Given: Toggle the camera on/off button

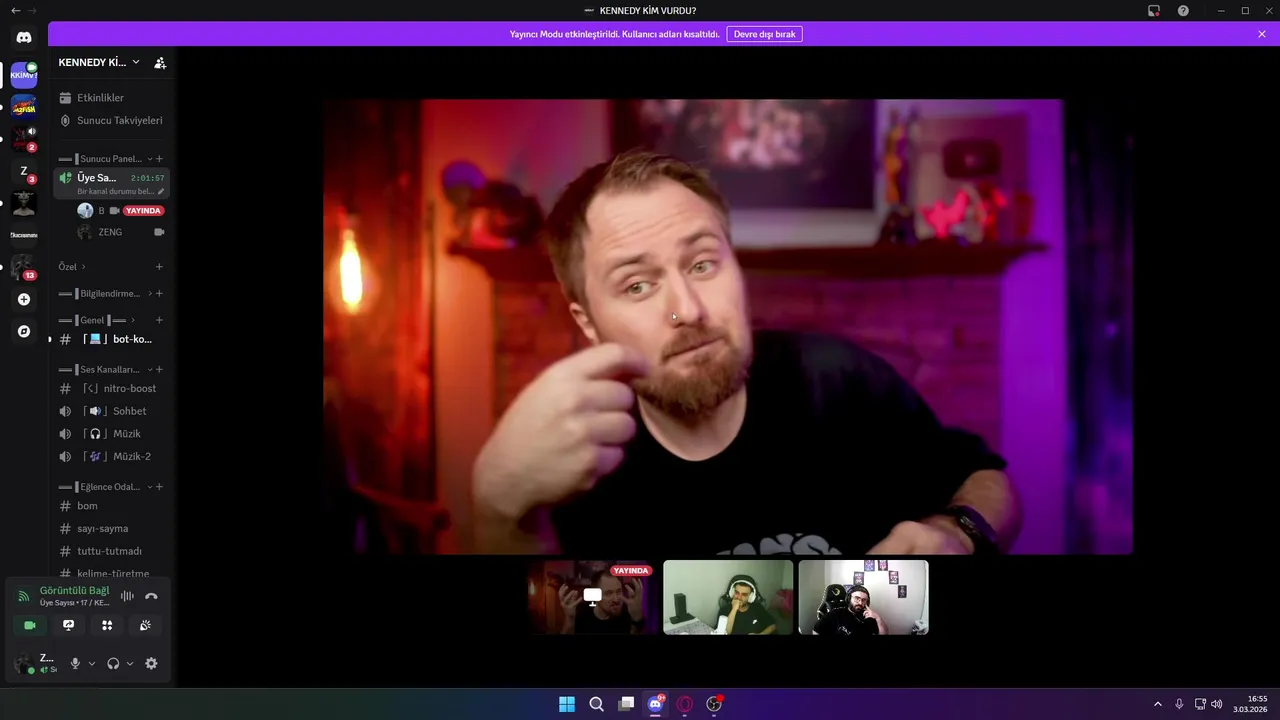Looking at the screenshot, I should click(x=30, y=625).
